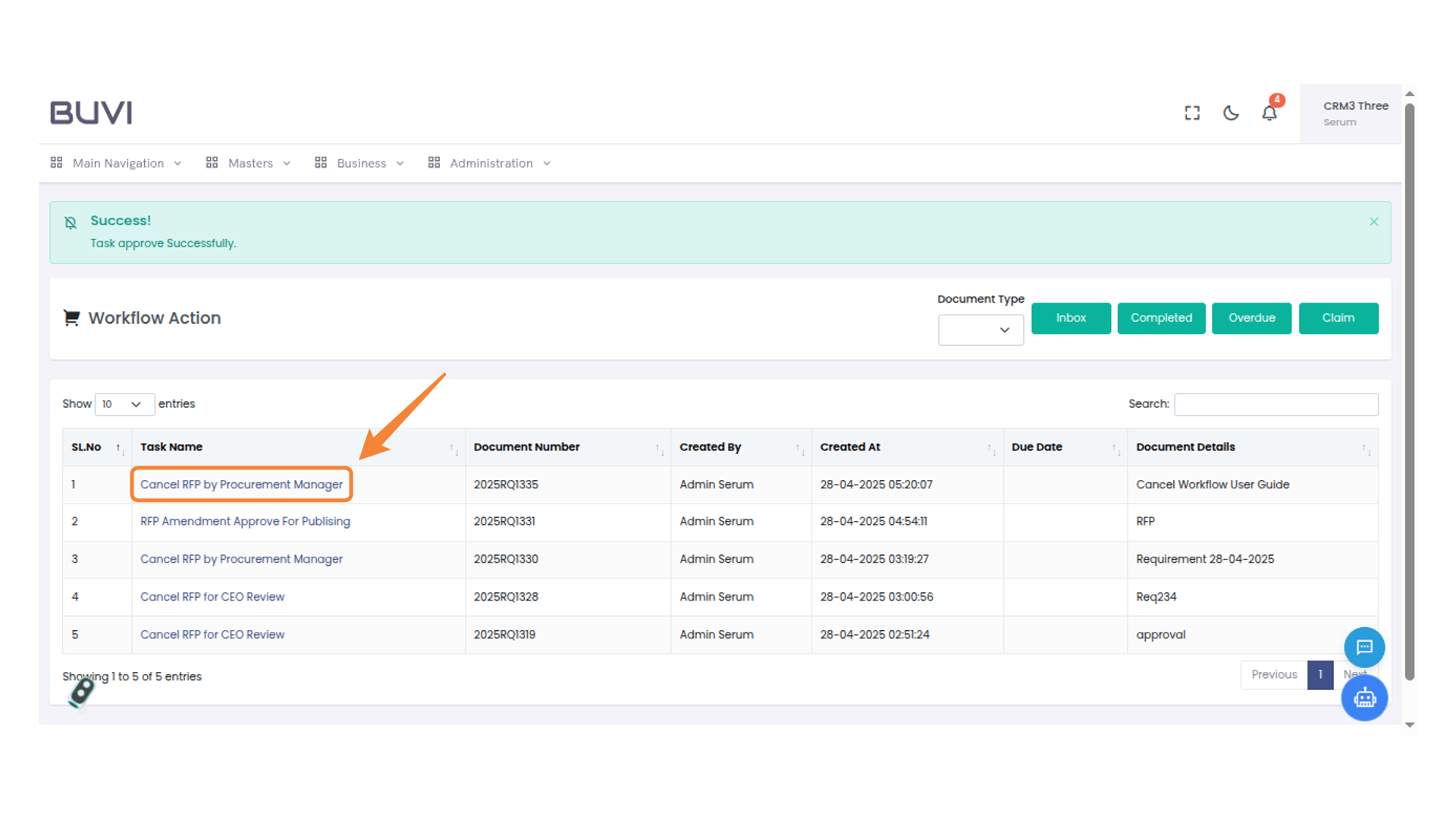Viewport: 1456px width, 819px height.
Task: Sort table by Created At column
Action: pyautogui.click(x=990, y=448)
